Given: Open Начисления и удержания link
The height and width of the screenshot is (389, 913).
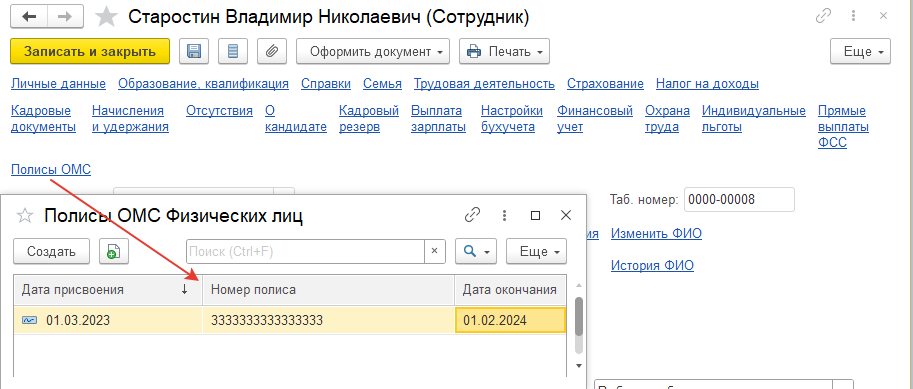Looking at the screenshot, I should coord(130,119).
